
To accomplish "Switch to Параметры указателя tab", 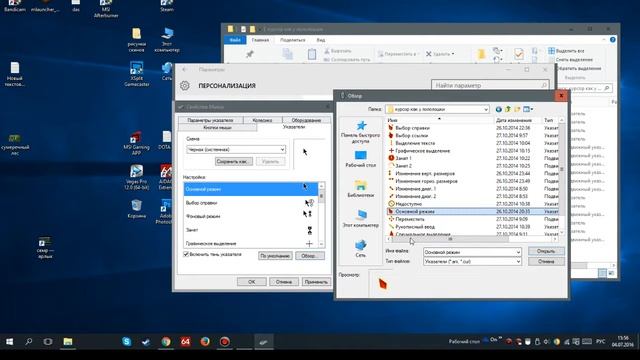I will click(210, 120).
